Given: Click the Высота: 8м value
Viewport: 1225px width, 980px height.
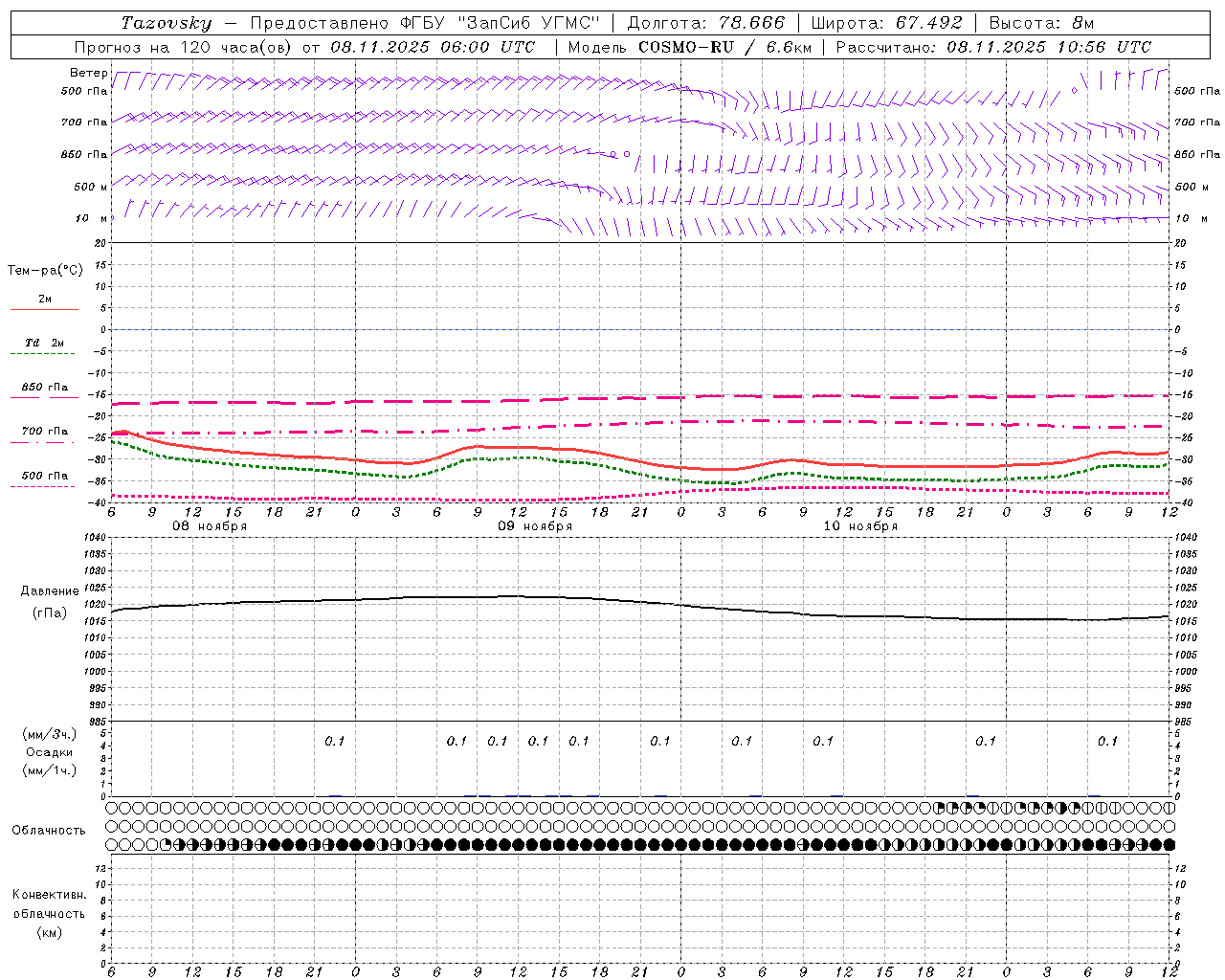Looking at the screenshot, I should pos(1041,23).
